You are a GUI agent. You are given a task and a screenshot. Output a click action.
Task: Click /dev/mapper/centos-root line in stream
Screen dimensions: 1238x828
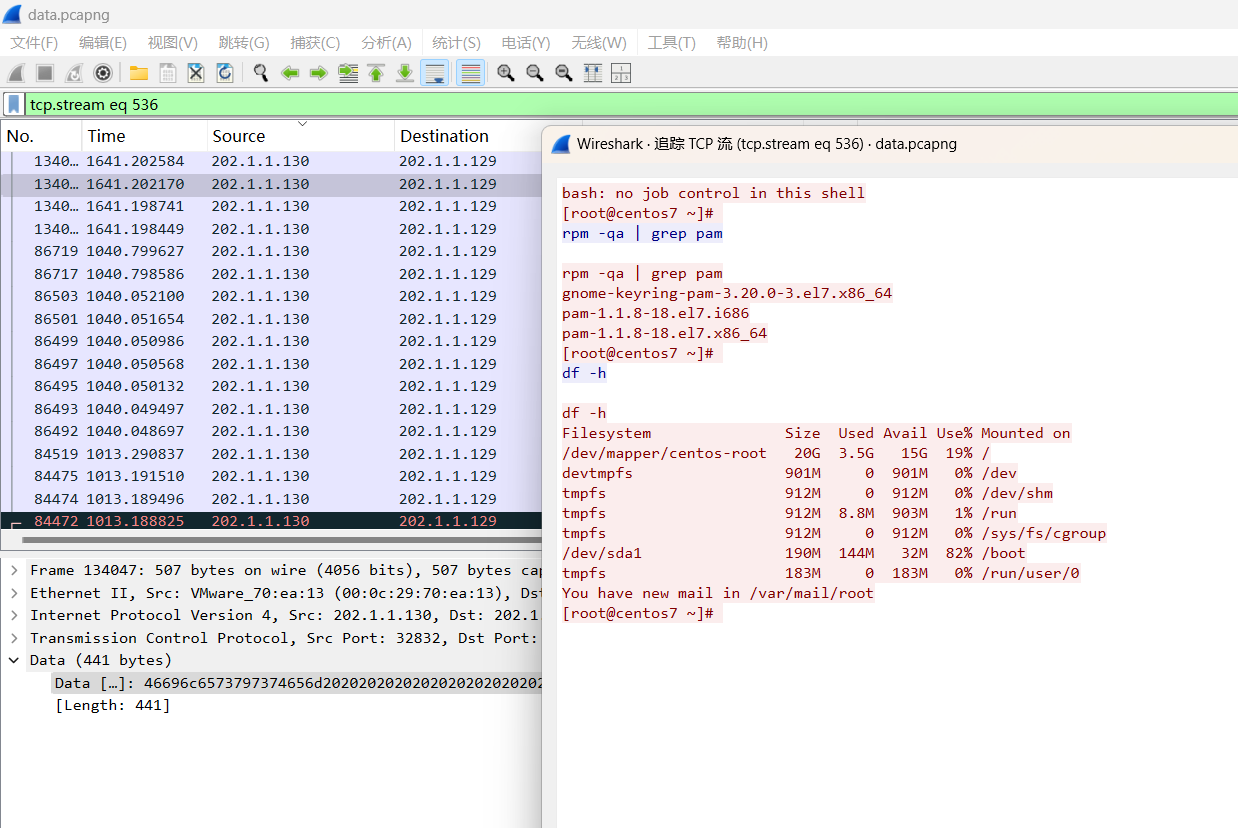point(776,453)
